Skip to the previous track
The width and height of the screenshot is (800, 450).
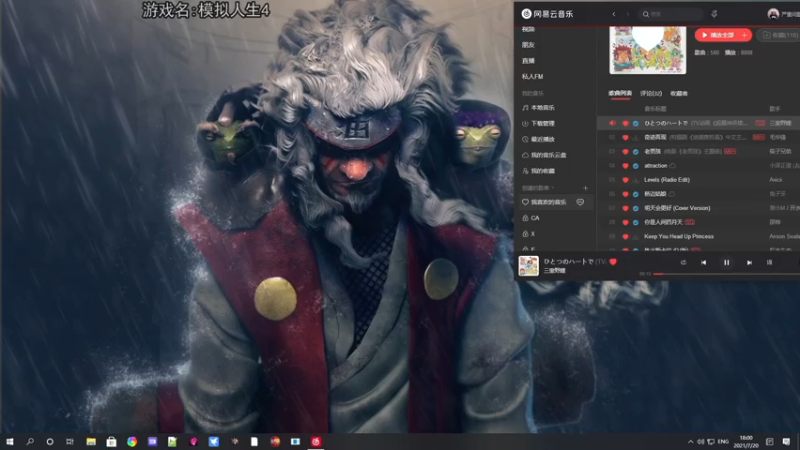click(x=704, y=262)
